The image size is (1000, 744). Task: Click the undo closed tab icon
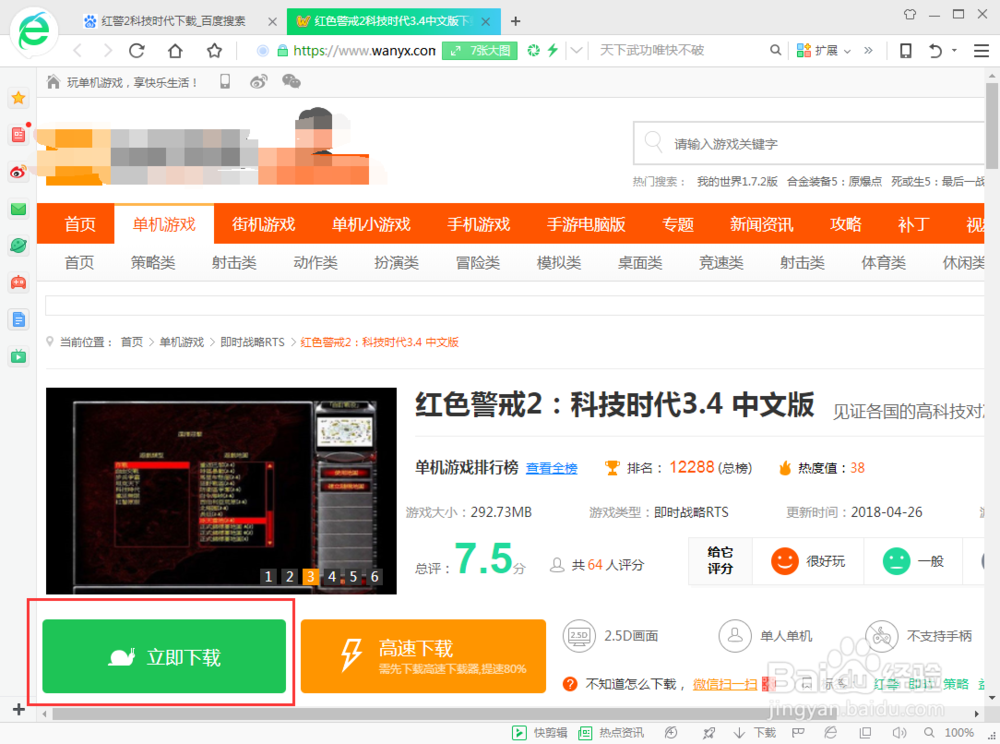[x=936, y=50]
